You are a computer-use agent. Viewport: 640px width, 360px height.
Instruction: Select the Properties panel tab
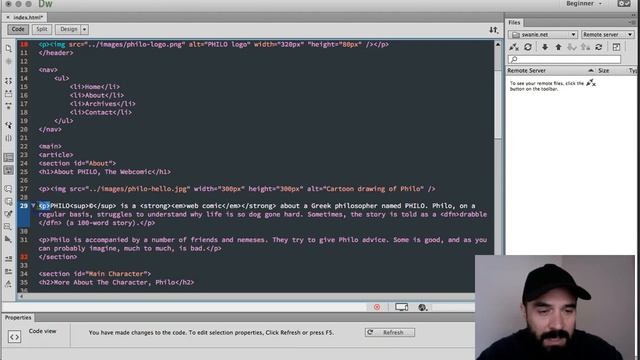click(x=18, y=317)
